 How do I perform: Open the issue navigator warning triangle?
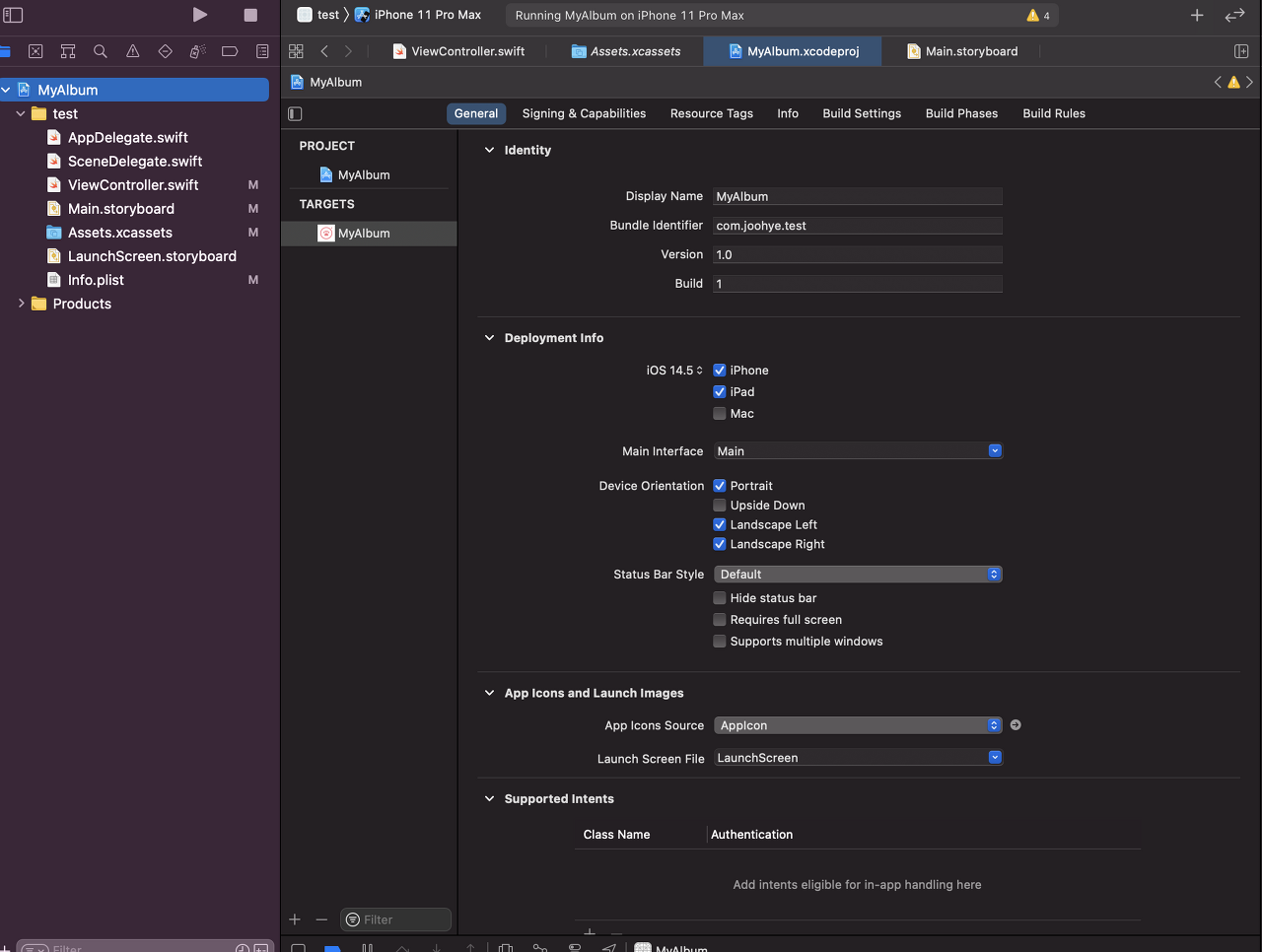(133, 51)
